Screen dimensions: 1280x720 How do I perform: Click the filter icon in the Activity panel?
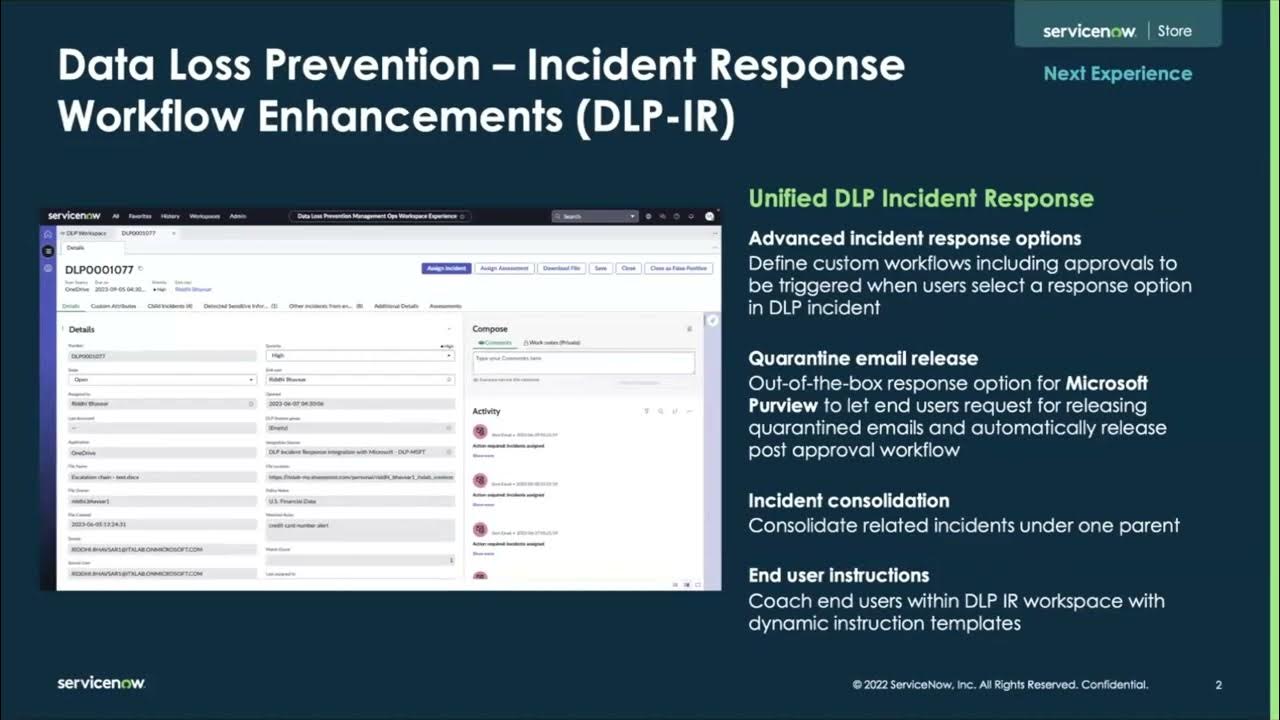click(647, 411)
